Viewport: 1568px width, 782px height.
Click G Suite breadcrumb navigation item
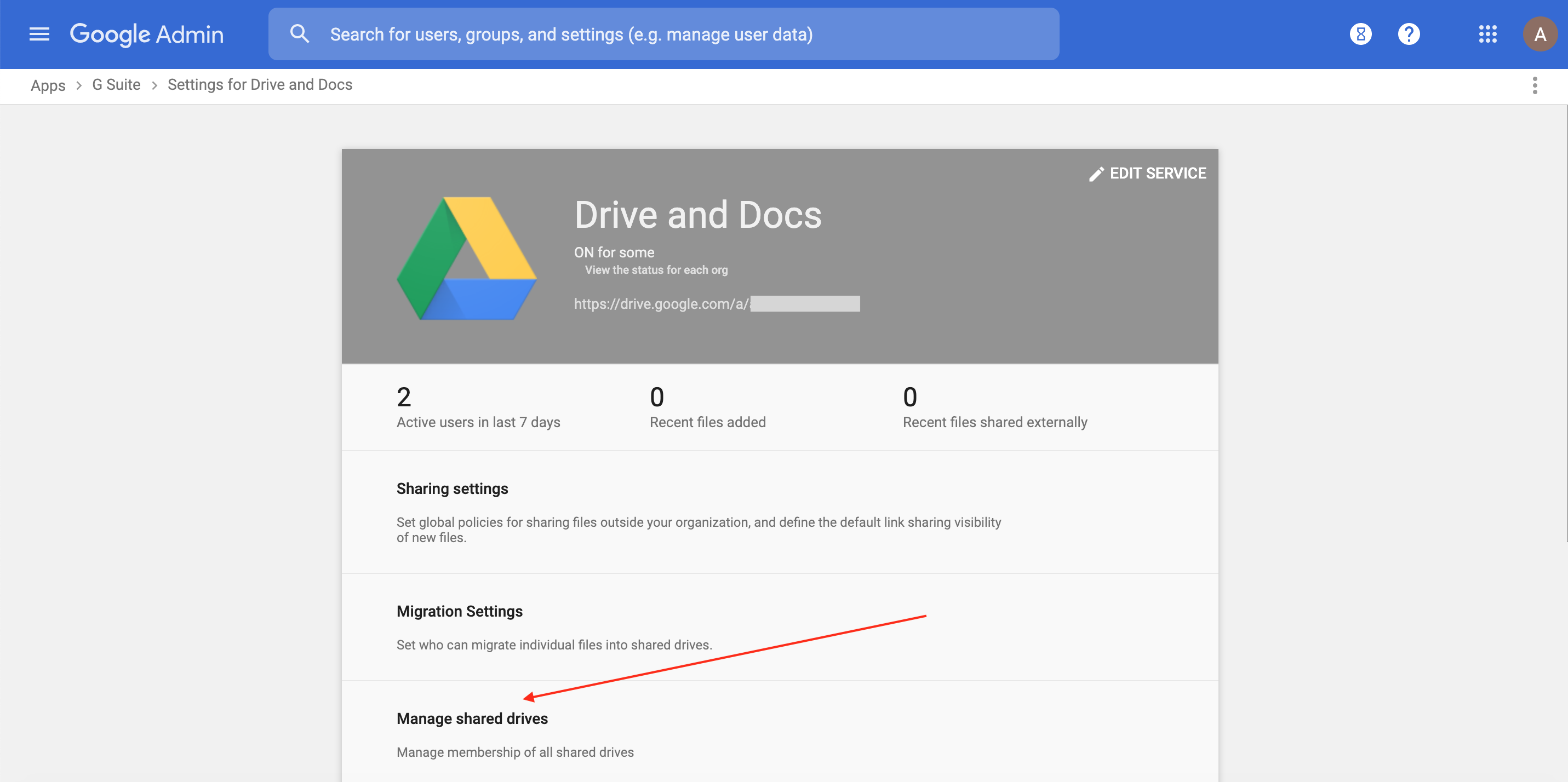pyautogui.click(x=116, y=84)
